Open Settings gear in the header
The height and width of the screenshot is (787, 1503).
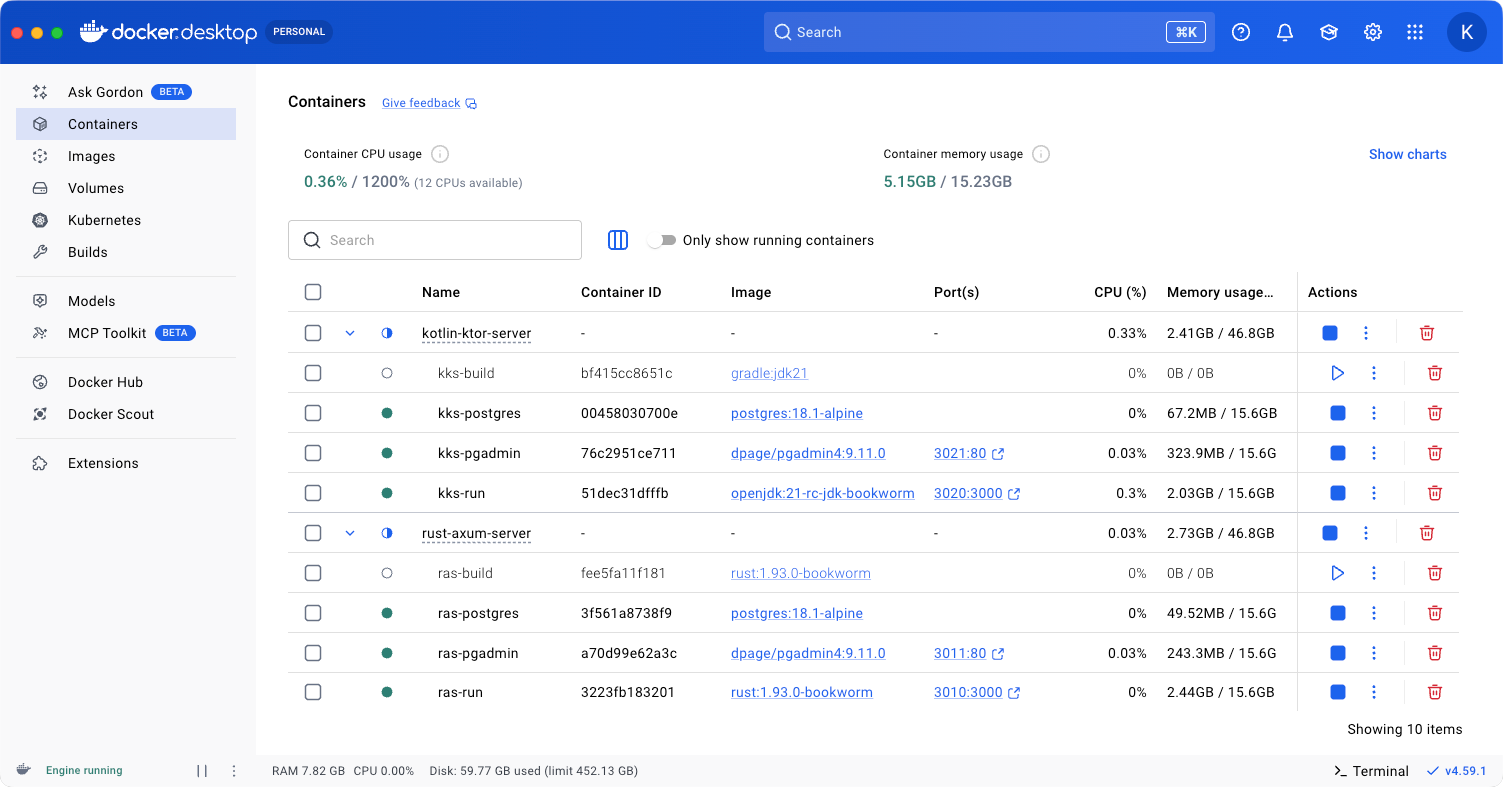[1373, 32]
